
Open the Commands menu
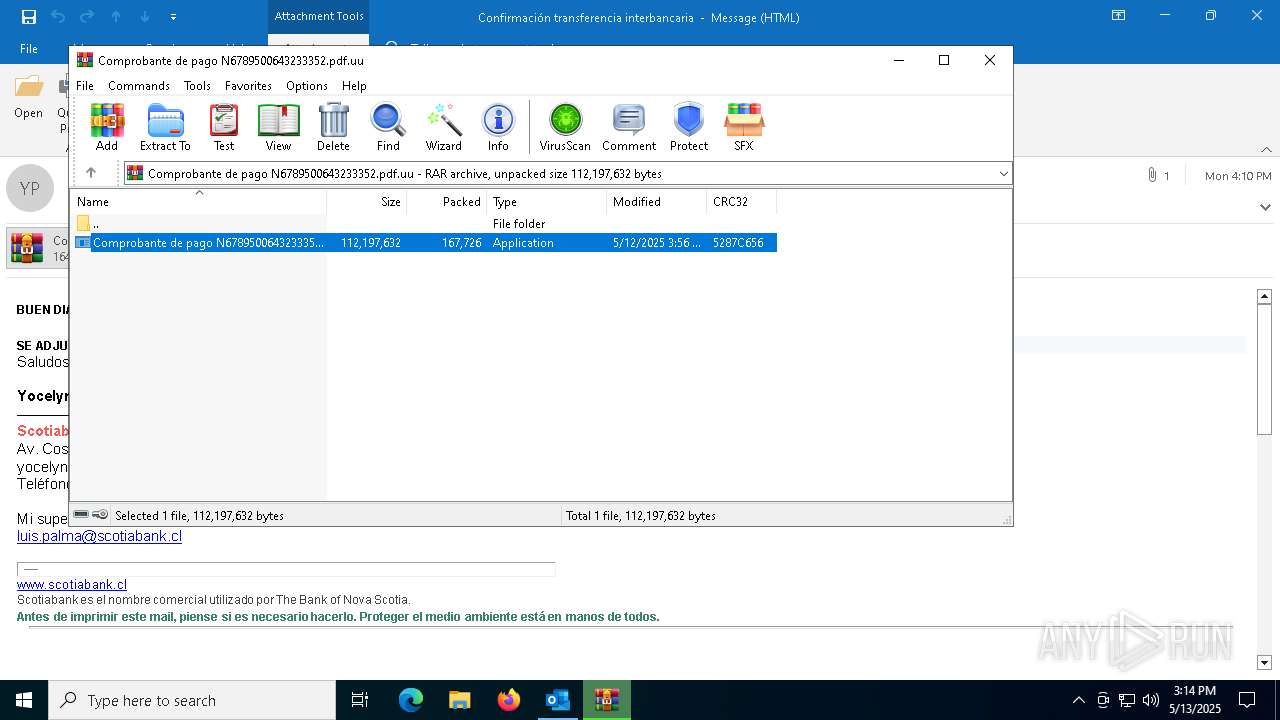(139, 86)
